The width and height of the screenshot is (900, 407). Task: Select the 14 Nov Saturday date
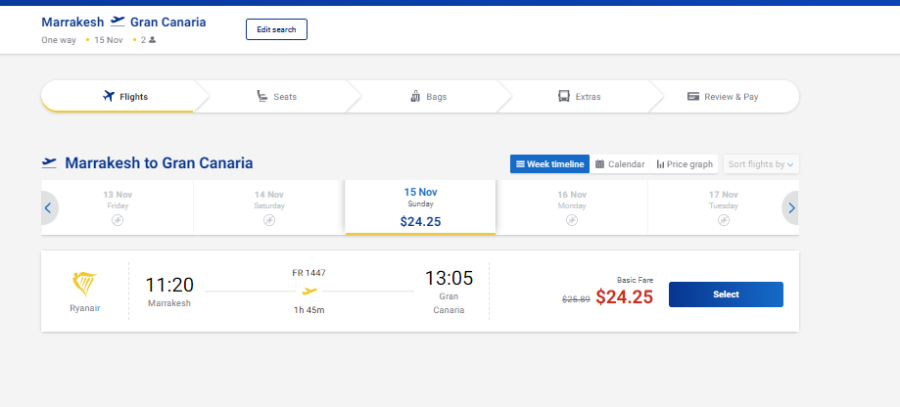point(269,207)
